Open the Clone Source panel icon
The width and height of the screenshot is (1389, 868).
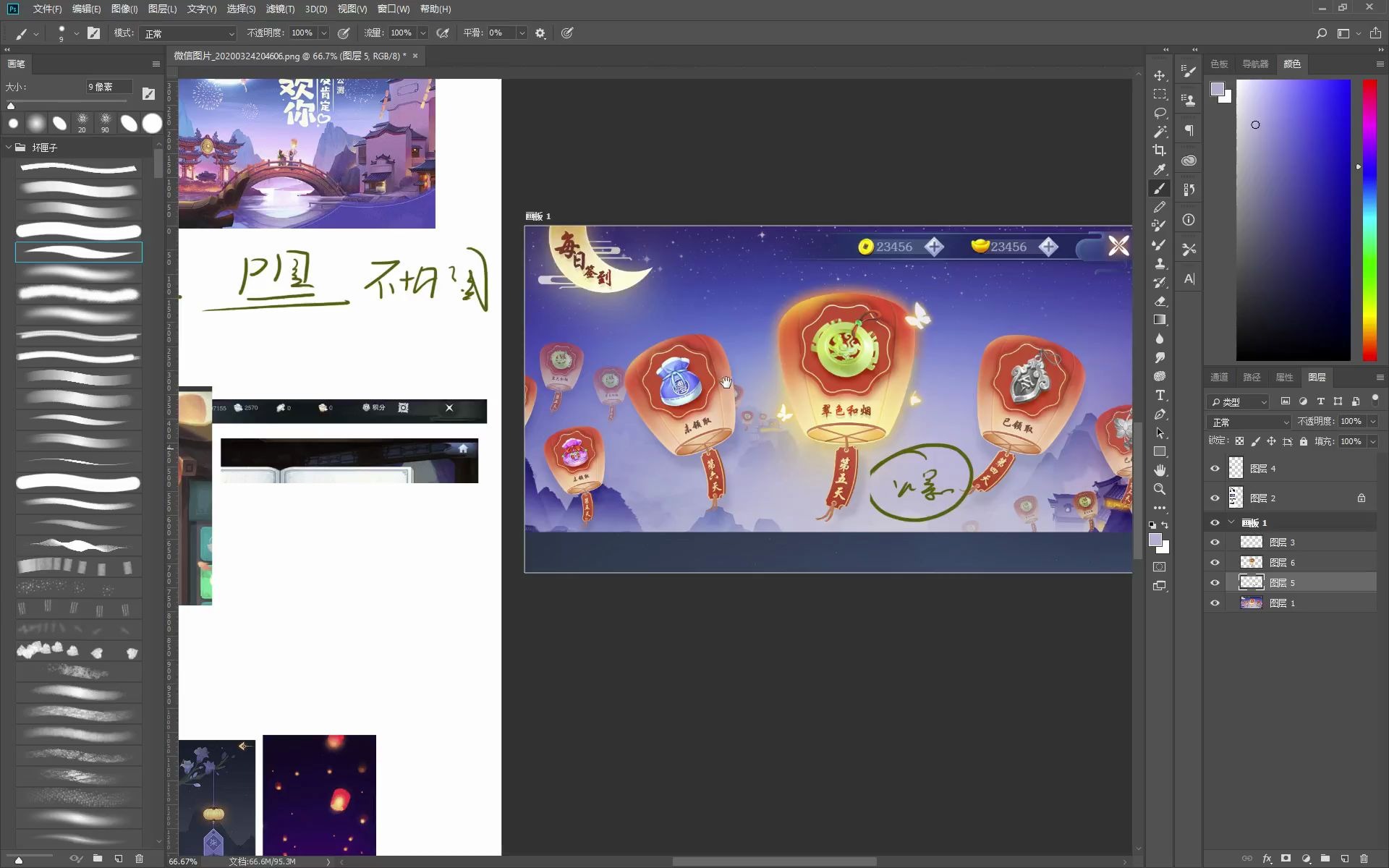pos(1189,101)
